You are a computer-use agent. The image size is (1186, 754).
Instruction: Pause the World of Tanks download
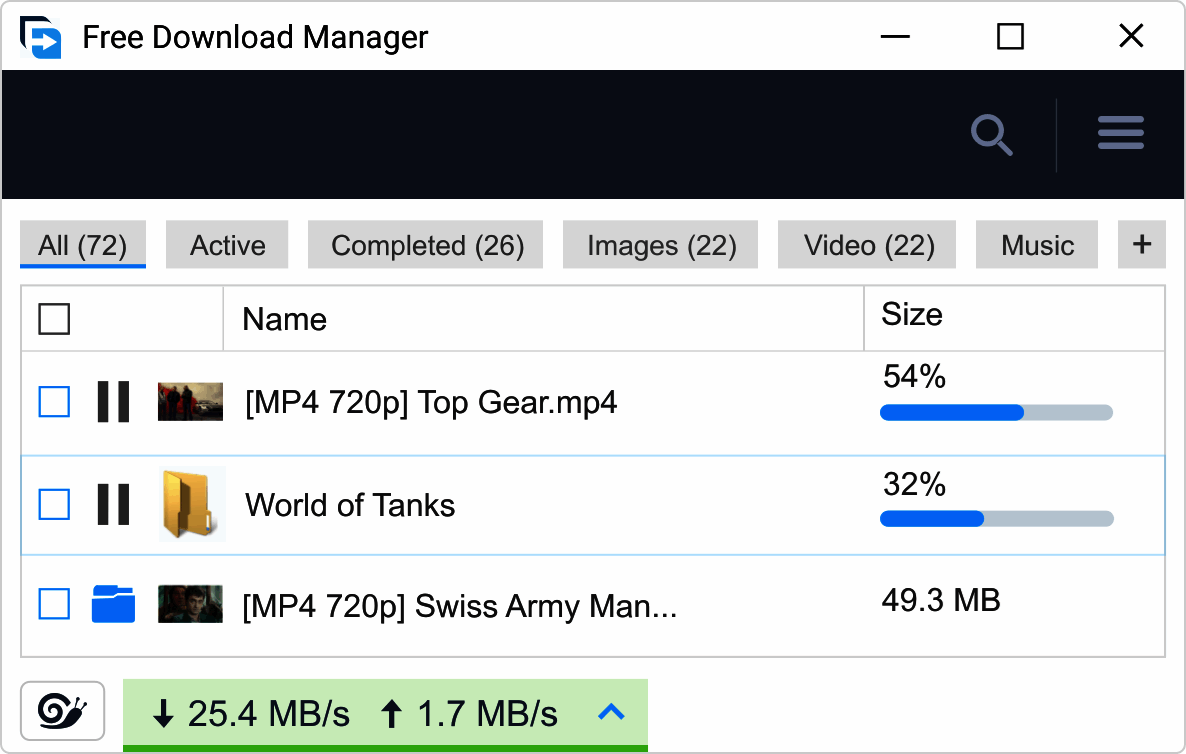(x=113, y=505)
